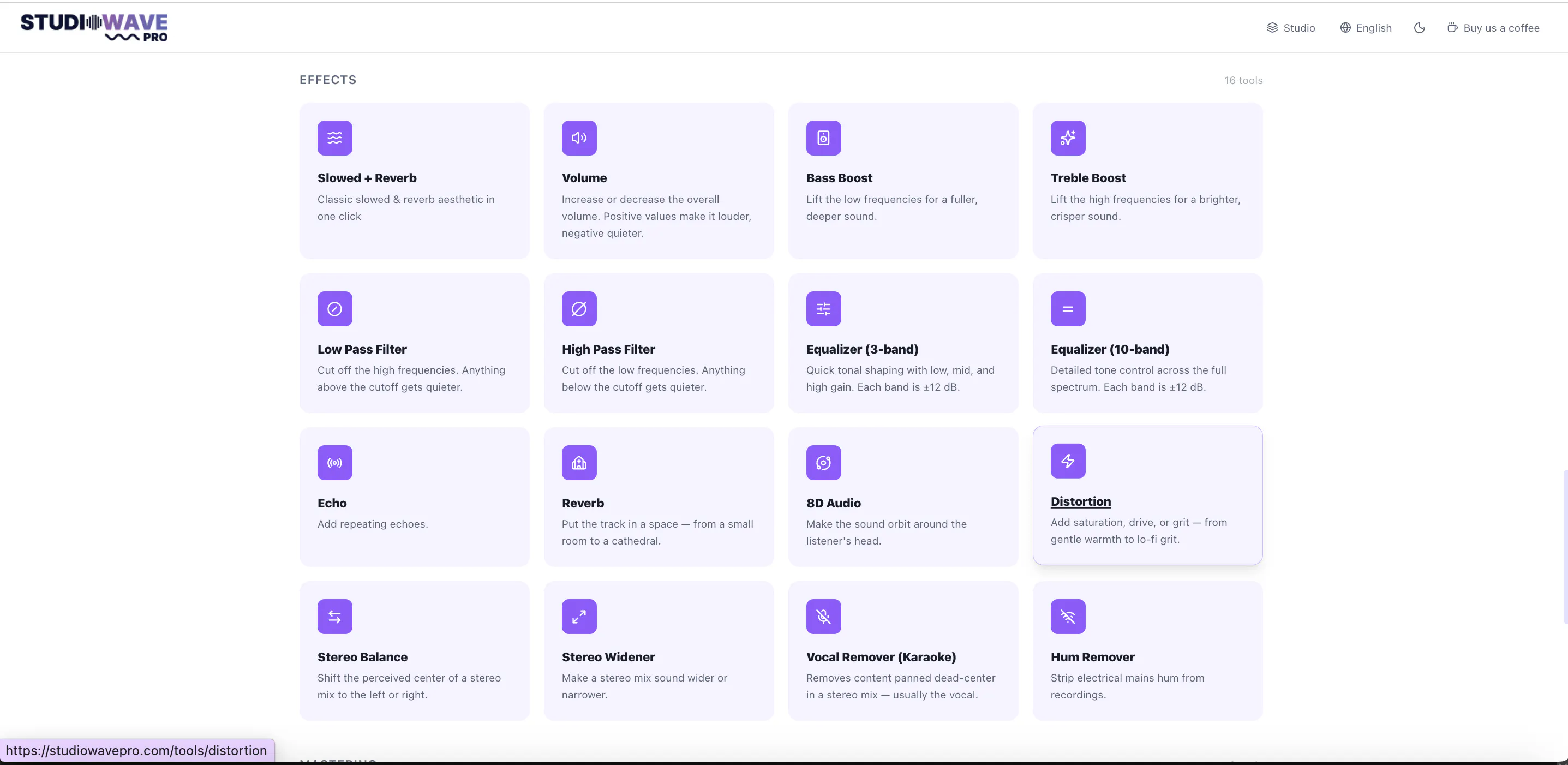
Task: Click the Equalizer (10-band) equals icon
Action: 1068,309
